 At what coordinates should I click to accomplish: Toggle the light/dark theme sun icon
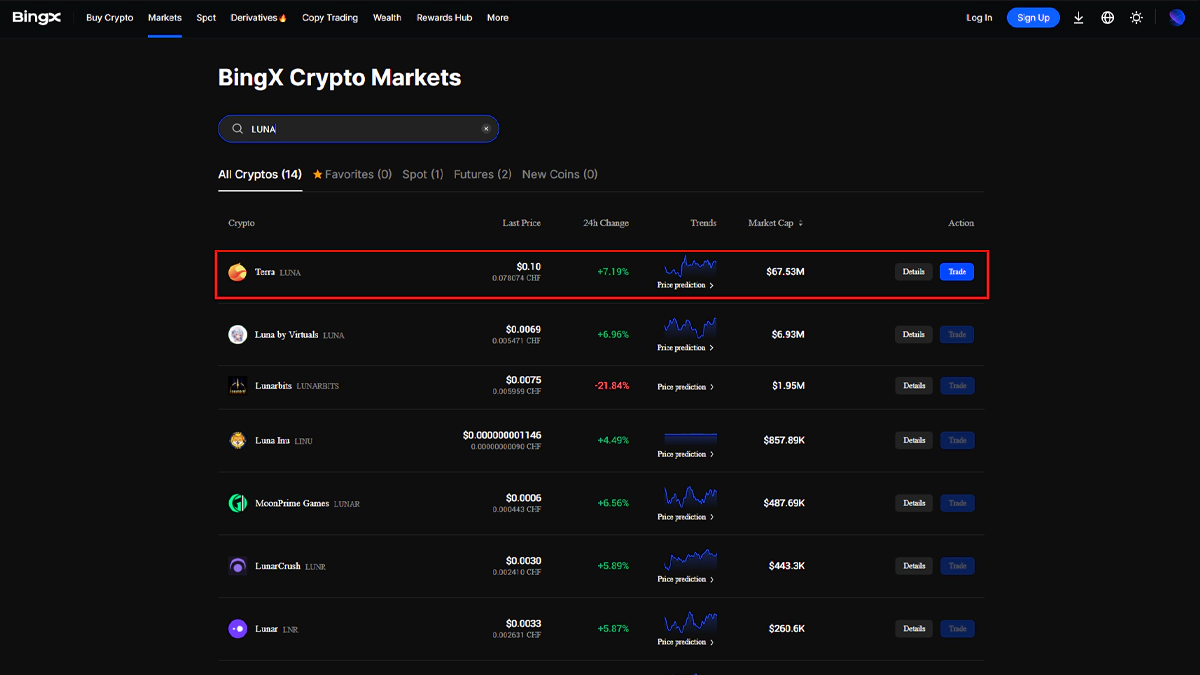(1136, 18)
